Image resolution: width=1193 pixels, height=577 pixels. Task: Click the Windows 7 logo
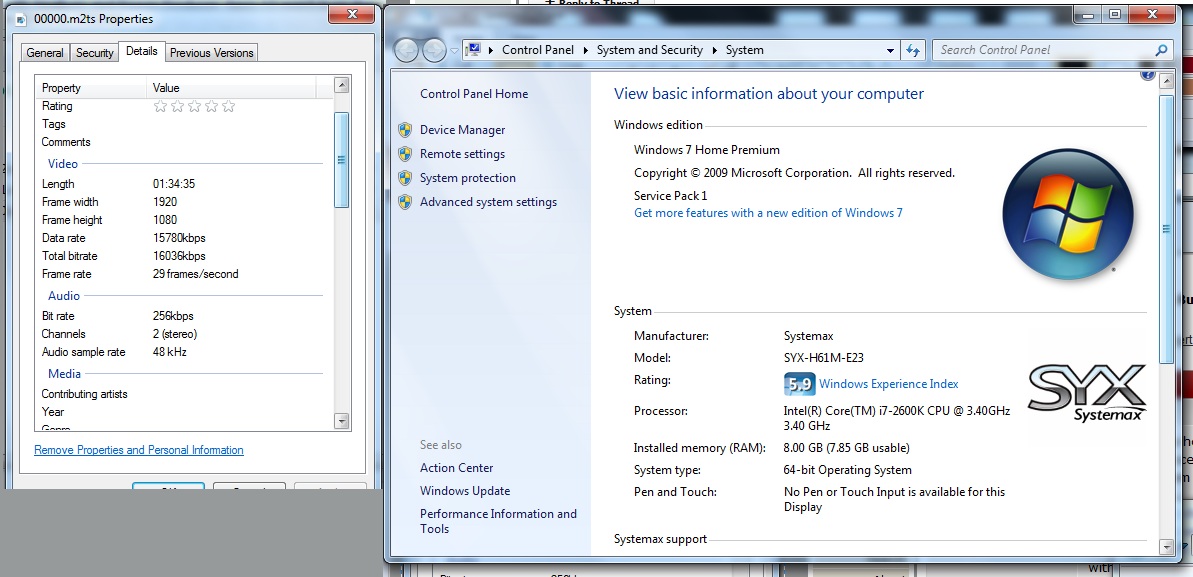[x=1068, y=214]
